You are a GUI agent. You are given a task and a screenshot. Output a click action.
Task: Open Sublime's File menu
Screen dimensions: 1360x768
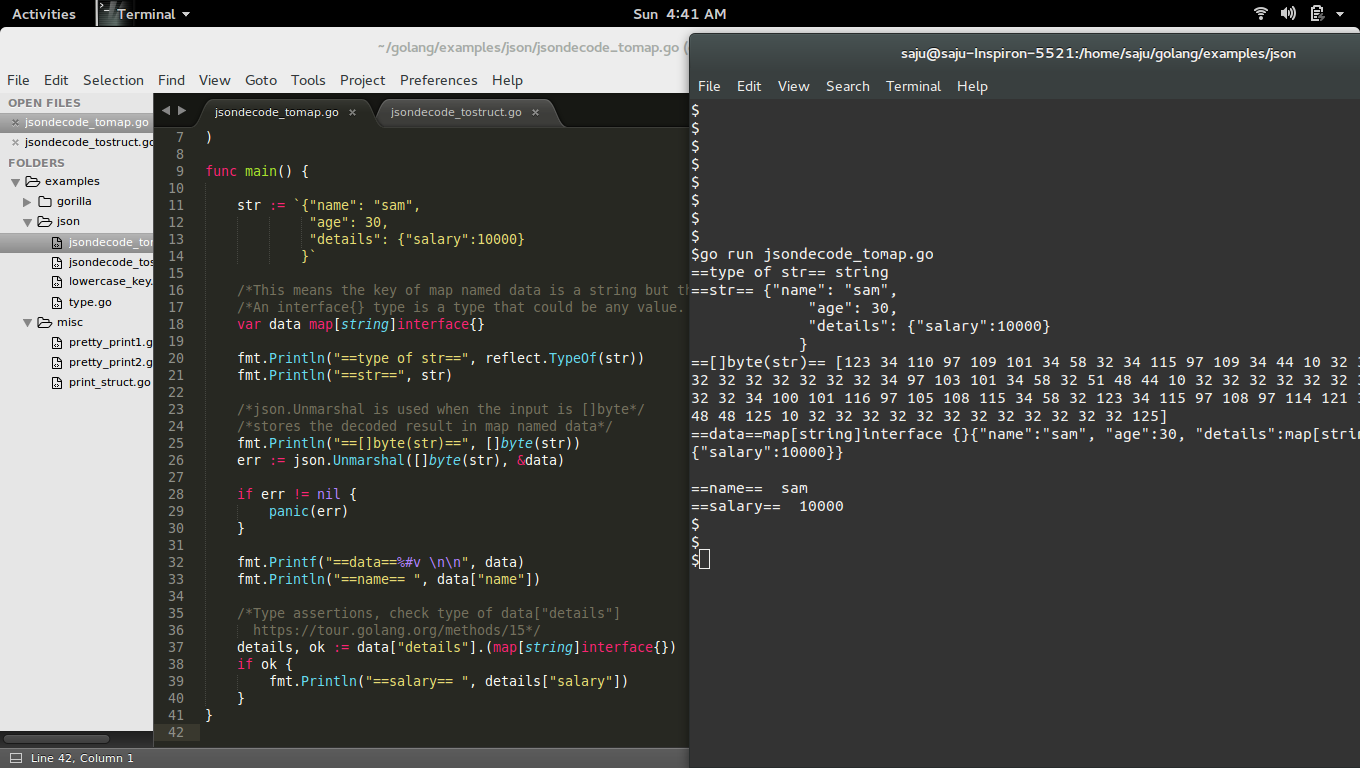[18, 80]
